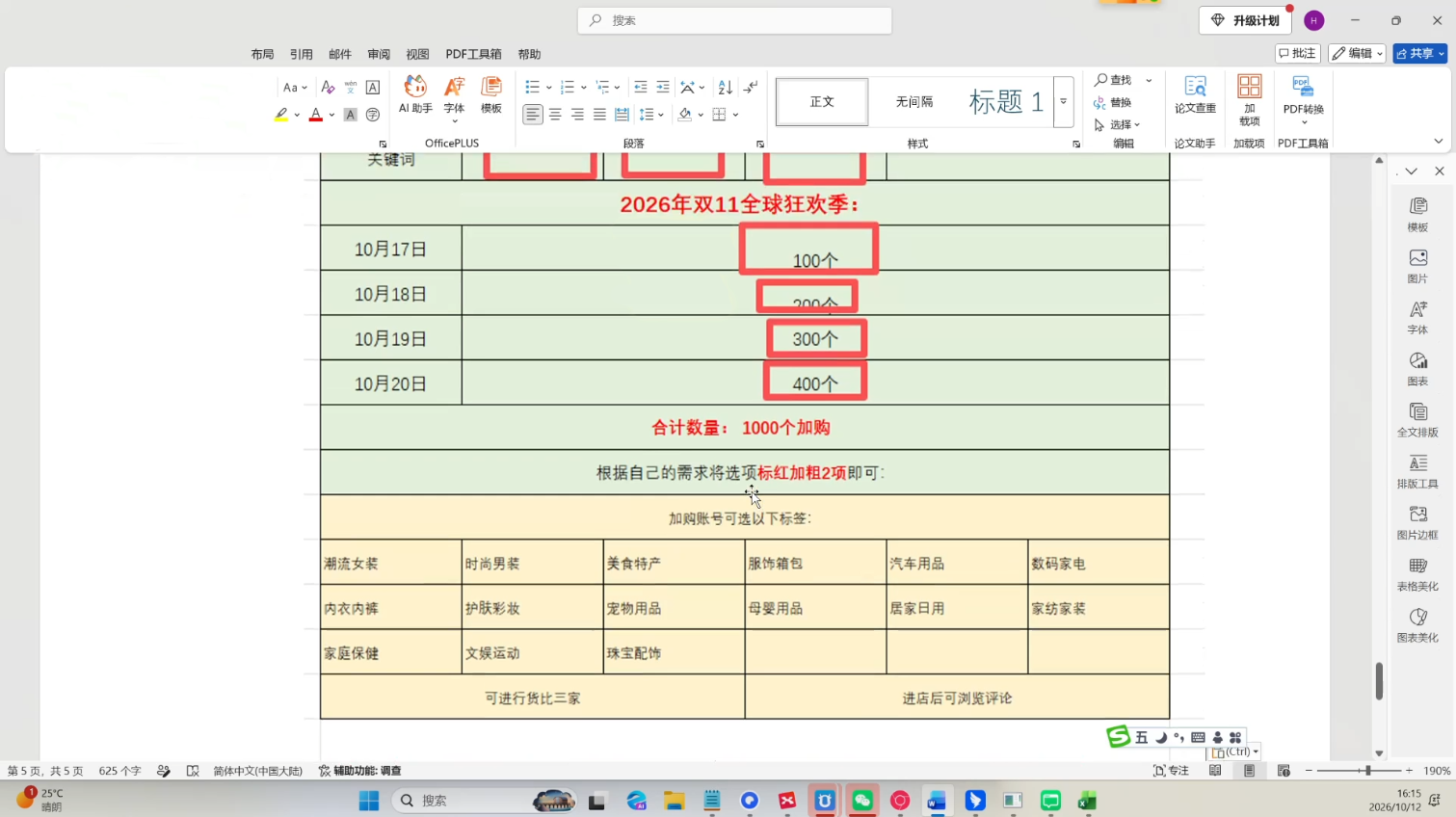Open the Aa change case dropdown
Viewport: 1456px width, 817px height.
tap(295, 87)
